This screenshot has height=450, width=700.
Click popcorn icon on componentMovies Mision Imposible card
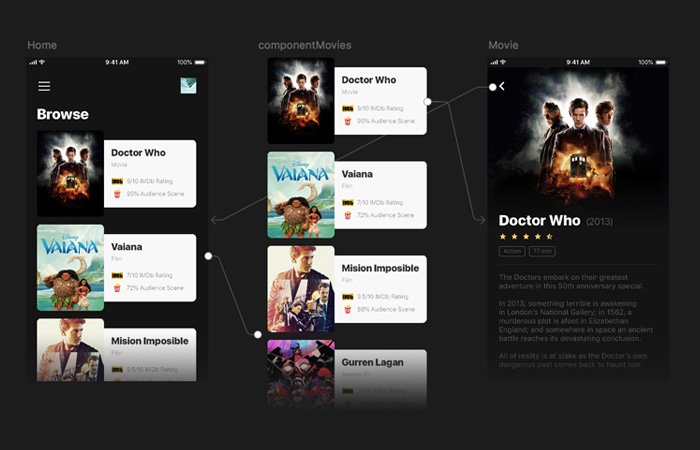(x=348, y=309)
